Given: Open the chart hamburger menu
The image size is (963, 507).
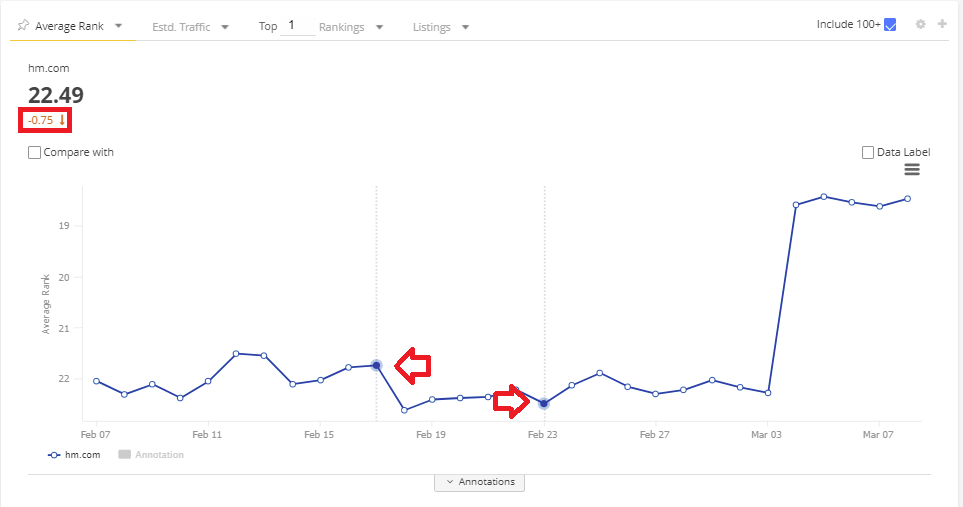Looking at the screenshot, I should pyautogui.click(x=911, y=170).
